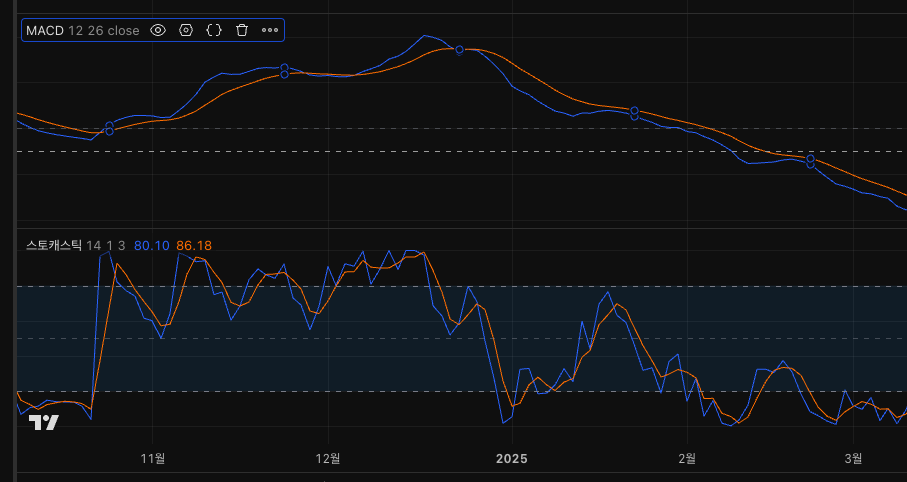Select the 스토캐스틱 14 1 3 indicator legend
This screenshot has height=482, width=907.
tap(75, 246)
